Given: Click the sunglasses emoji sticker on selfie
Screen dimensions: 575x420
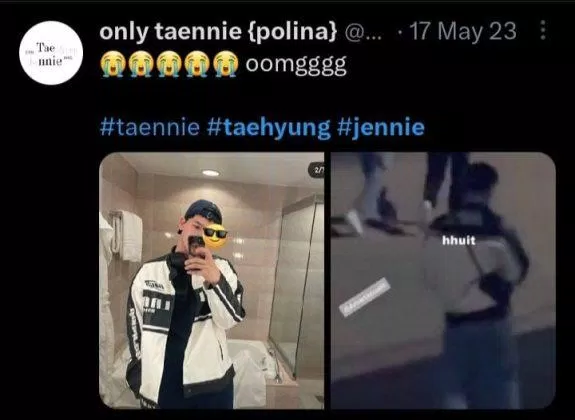Looking at the screenshot, I should tap(215, 237).
